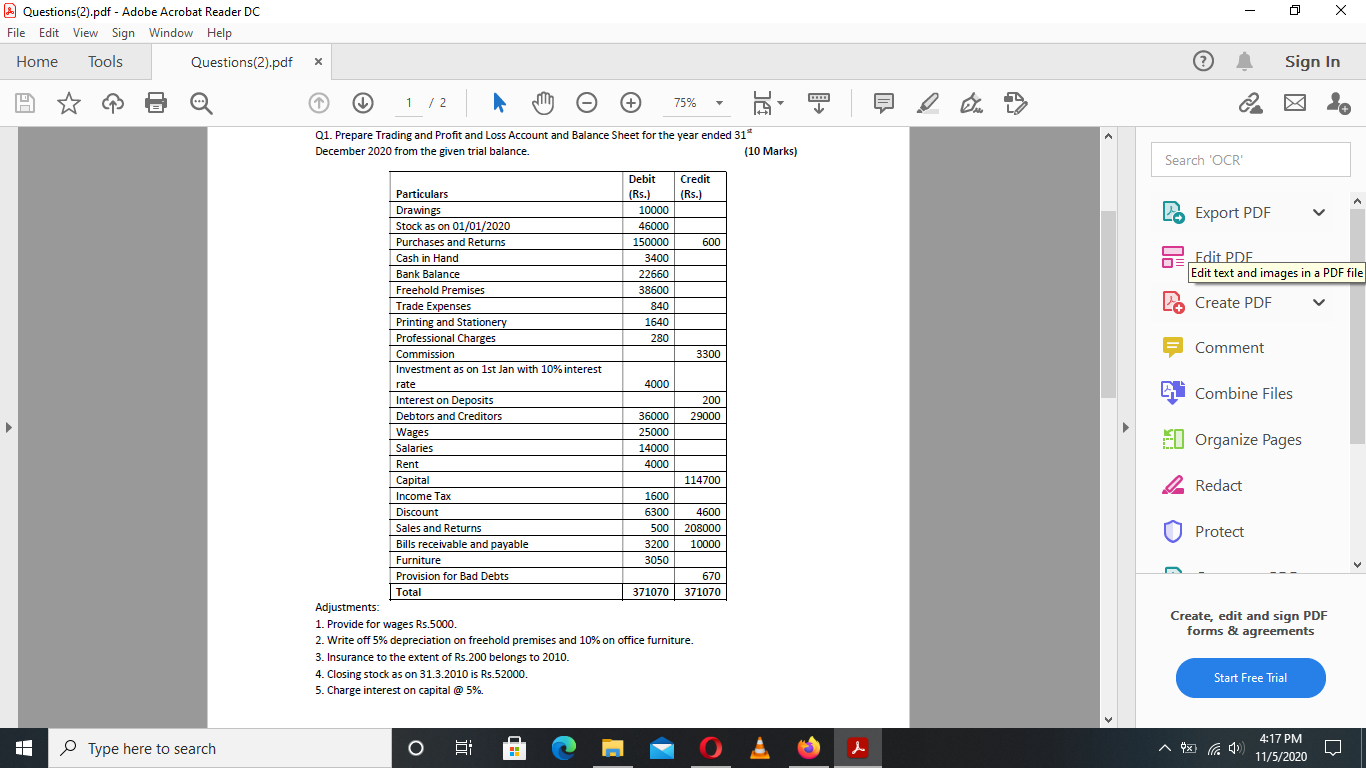Add the document to favorites with the star
The image size is (1366, 768).
68,103
